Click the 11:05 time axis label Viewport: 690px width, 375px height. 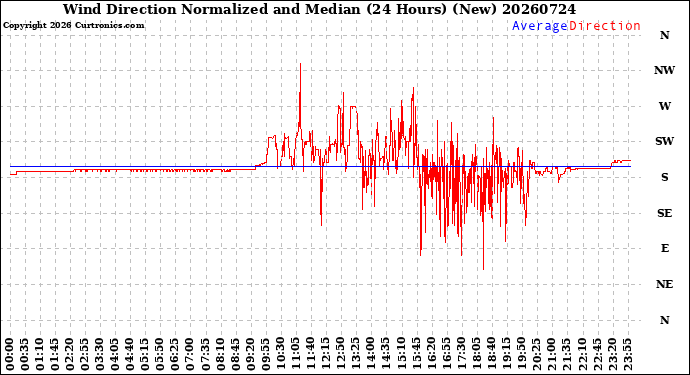(x=296, y=354)
